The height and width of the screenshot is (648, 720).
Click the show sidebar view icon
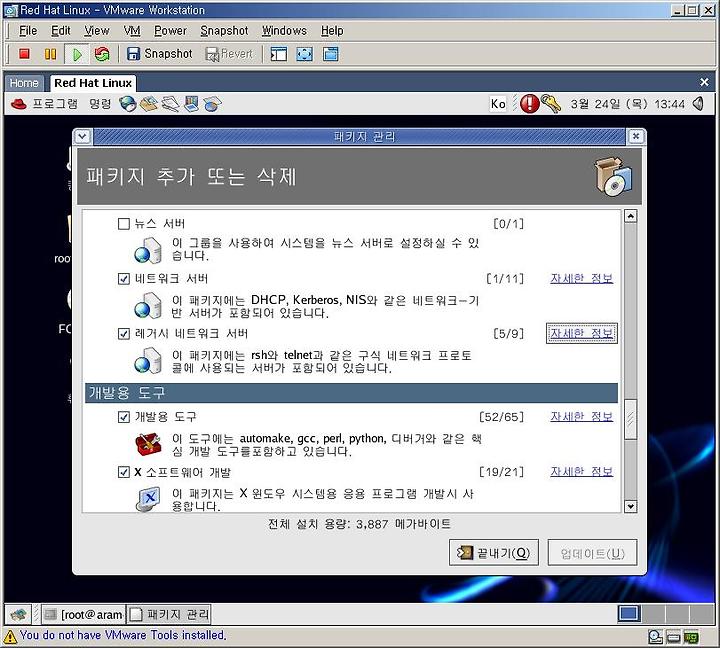click(x=279, y=54)
